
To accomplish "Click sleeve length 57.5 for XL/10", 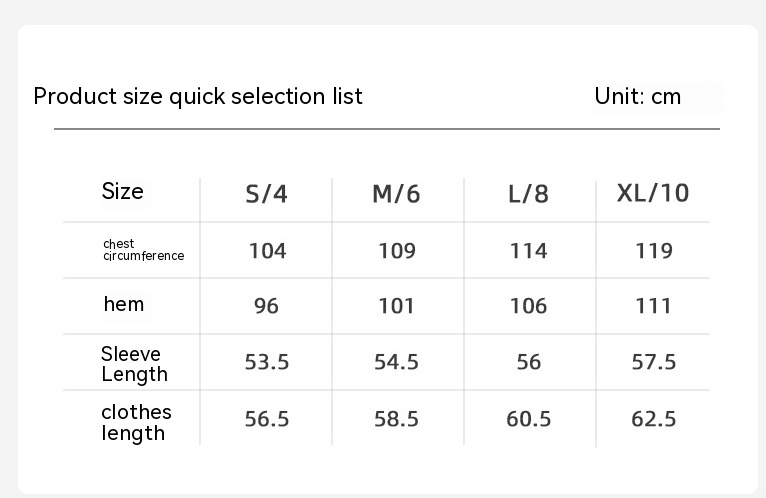I will point(654,362).
